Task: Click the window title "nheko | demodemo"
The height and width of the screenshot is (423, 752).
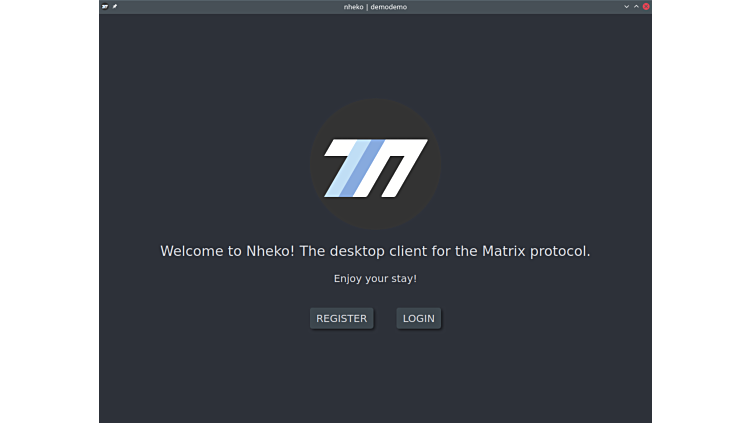Action: pos(375,6)
